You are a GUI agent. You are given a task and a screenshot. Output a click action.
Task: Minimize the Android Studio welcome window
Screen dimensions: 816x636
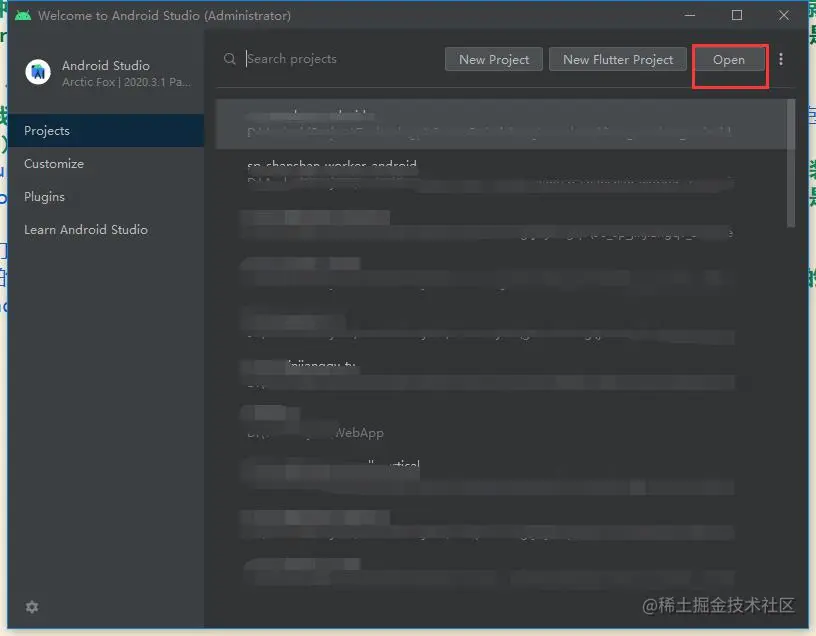coord(690,15)
